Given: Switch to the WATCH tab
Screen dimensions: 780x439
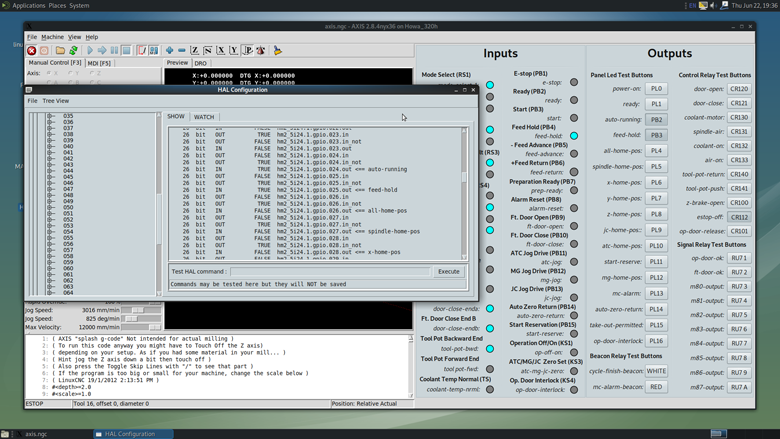Looking at the screenshot, I should (x=204, y=117).
